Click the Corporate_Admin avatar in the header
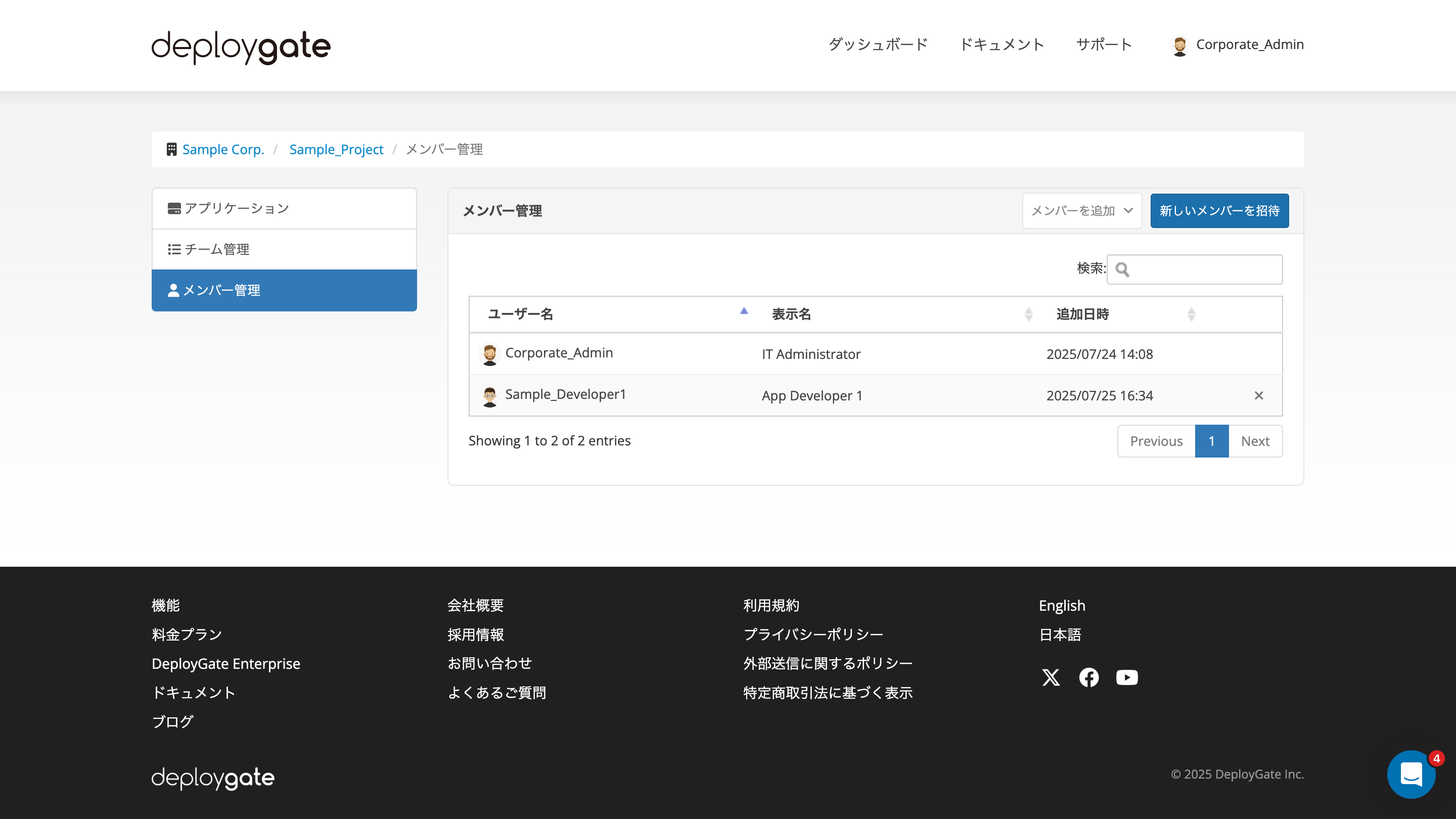This screenshot has width=1456, height=819. click(x=1180, y=44)
